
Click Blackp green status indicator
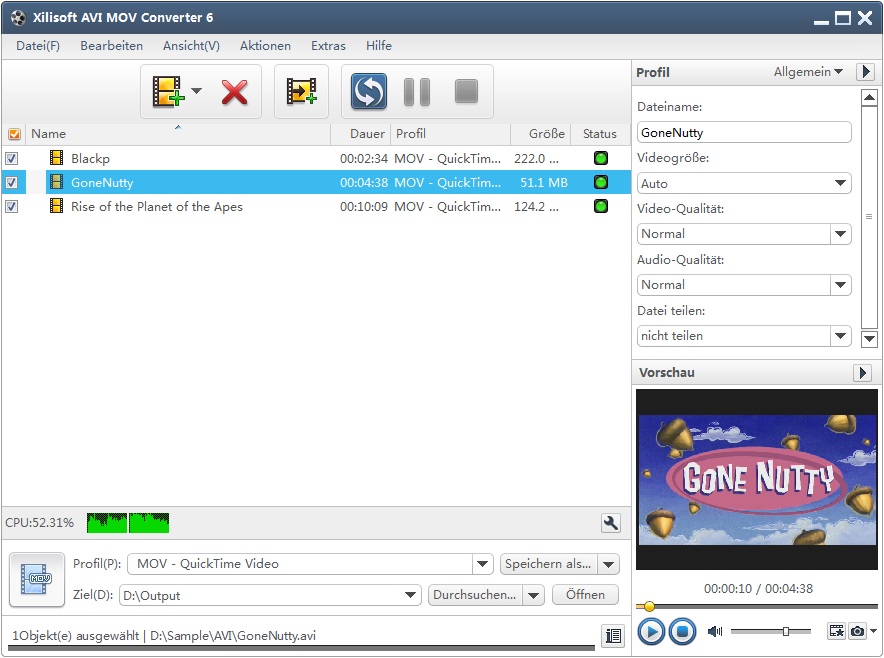601,158
